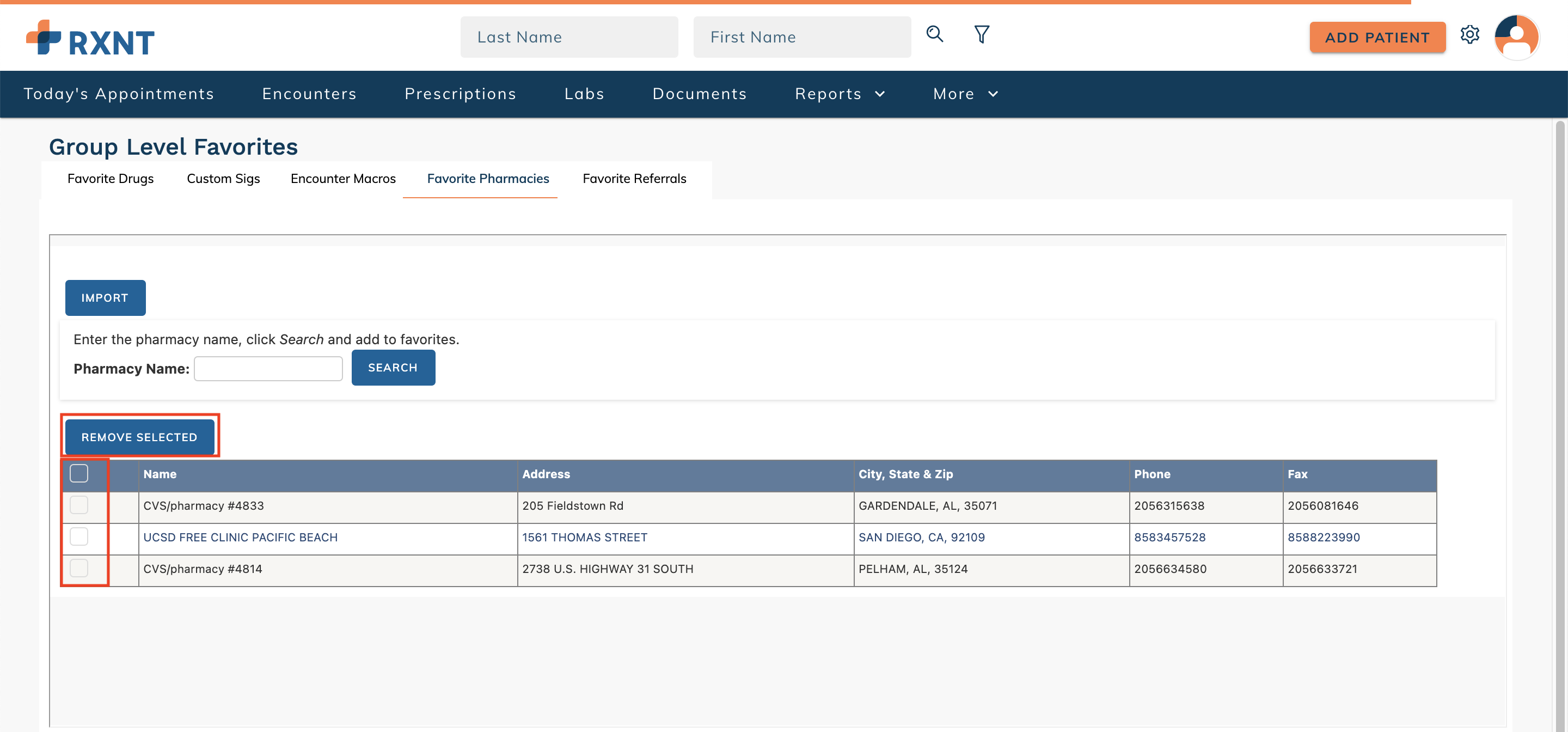
Task: Click the Pharmacy Name input field
Action: coord(268,368)
